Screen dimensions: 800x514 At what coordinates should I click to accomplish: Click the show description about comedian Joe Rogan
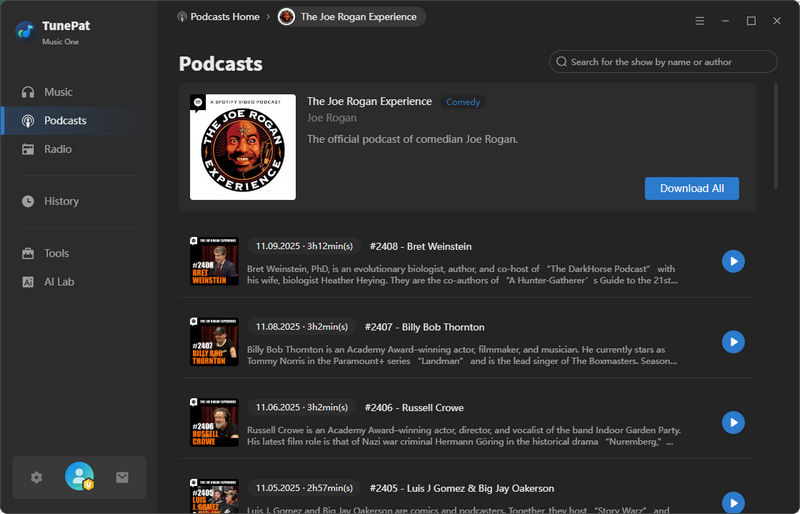412,139
